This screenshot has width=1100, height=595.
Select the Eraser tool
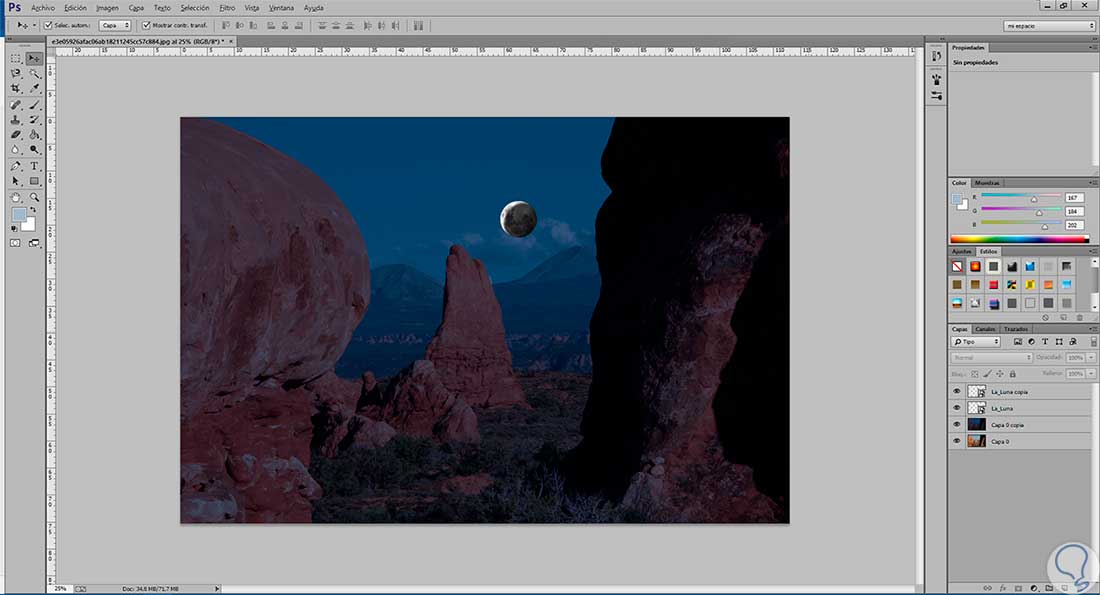pyautogui.click(x=15, y=135)
